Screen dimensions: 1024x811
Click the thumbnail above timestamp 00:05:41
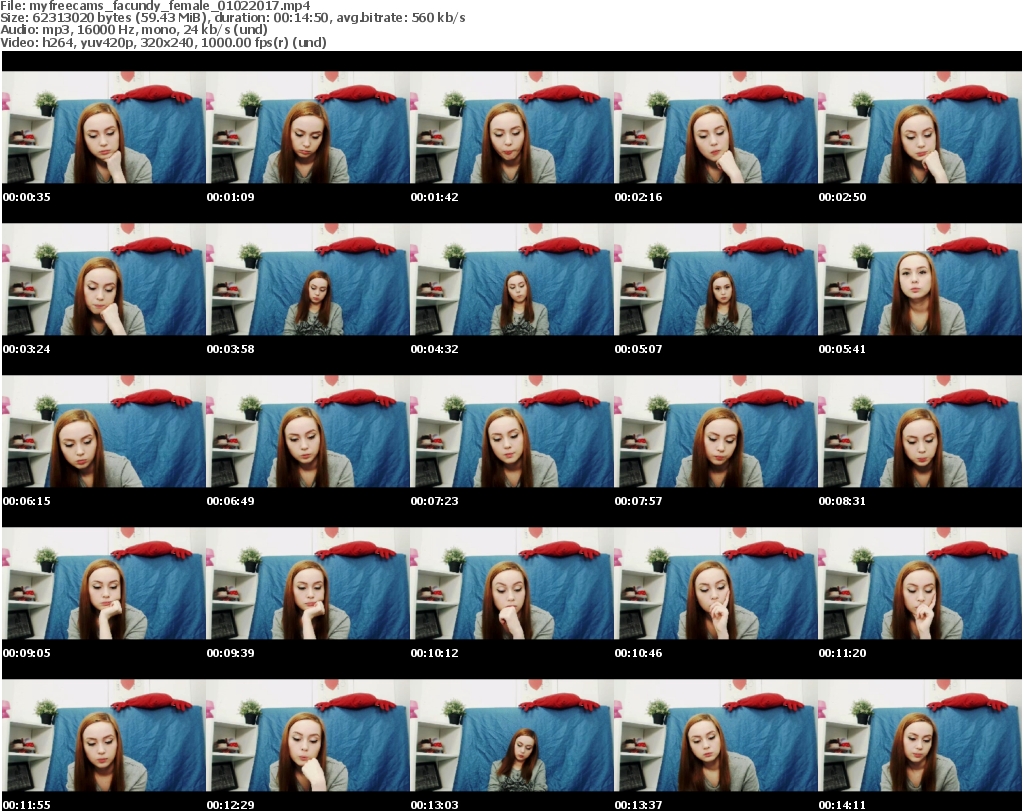click(920, 279)
